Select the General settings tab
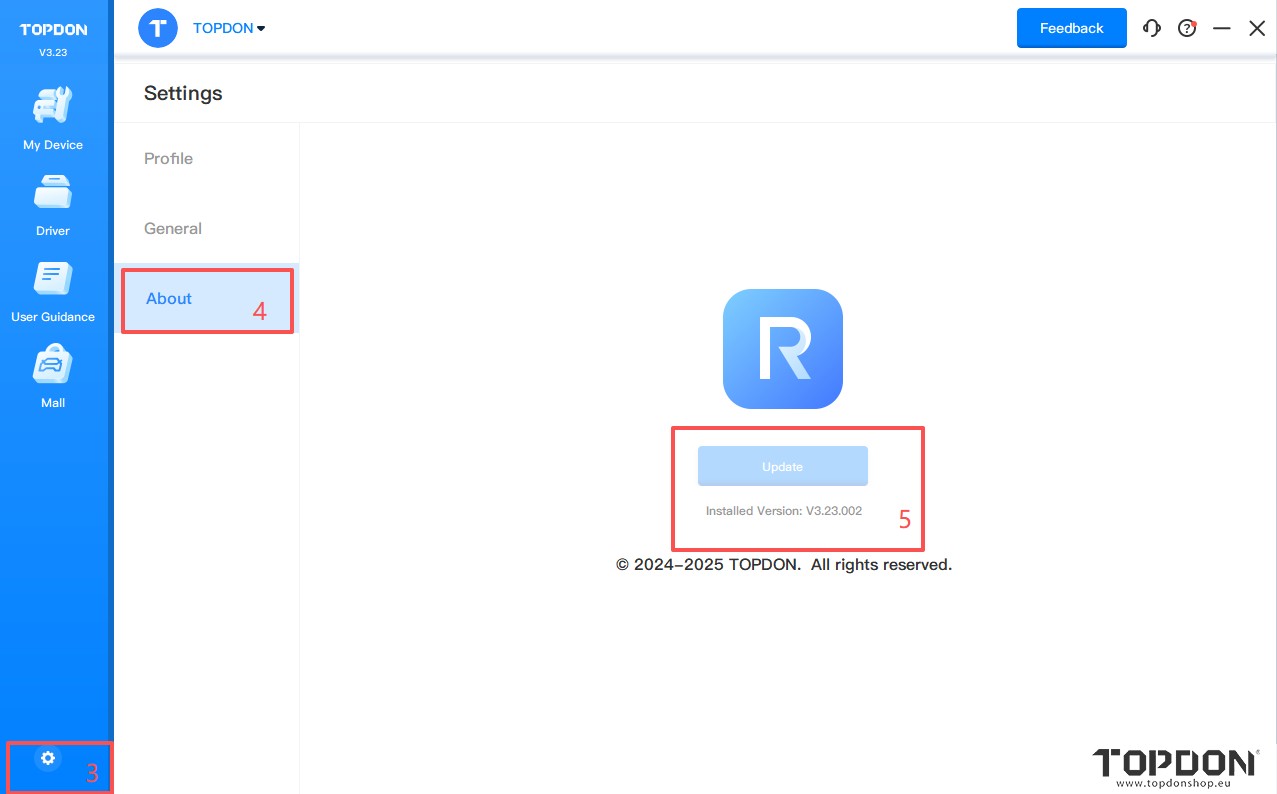 click(x=173, y=229)
